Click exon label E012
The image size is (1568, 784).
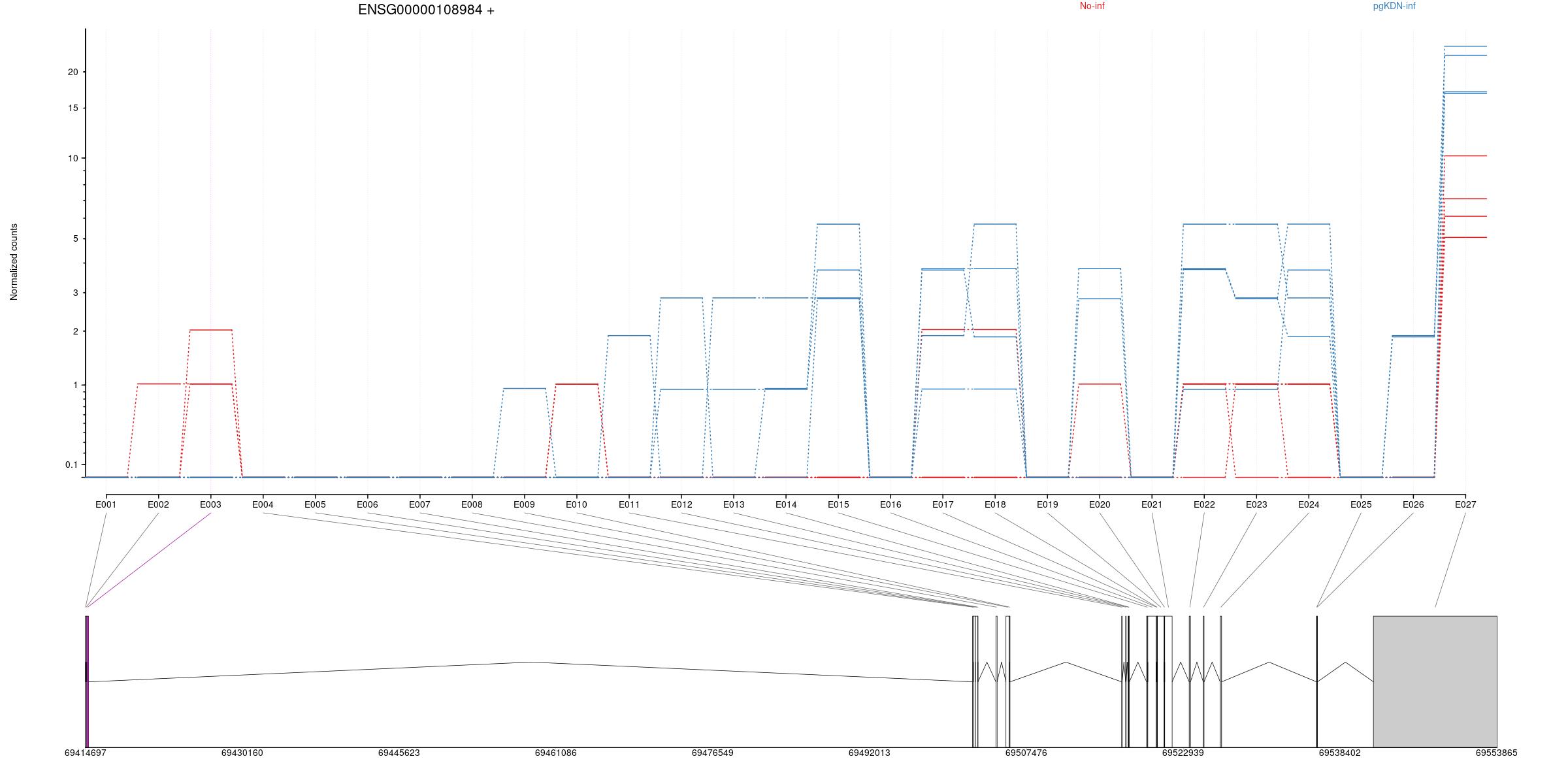(681, 504)
